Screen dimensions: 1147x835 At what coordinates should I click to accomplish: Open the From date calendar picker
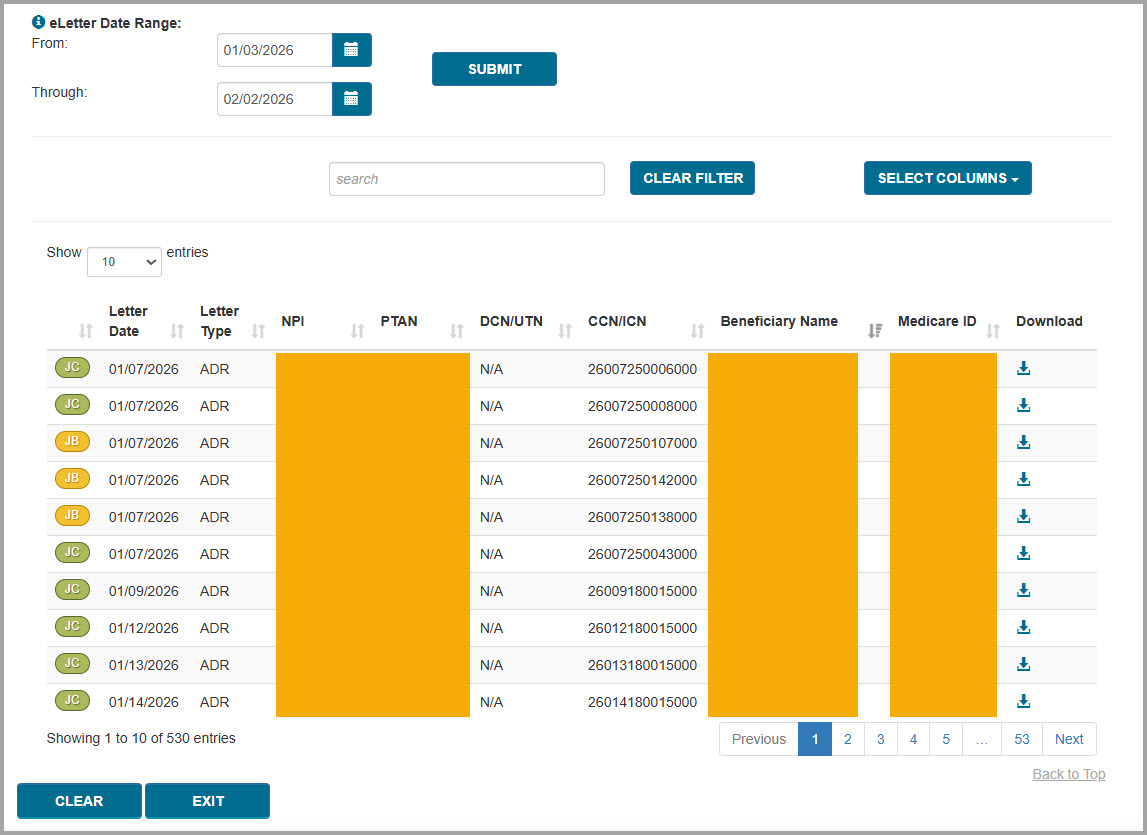click(351, 50)
